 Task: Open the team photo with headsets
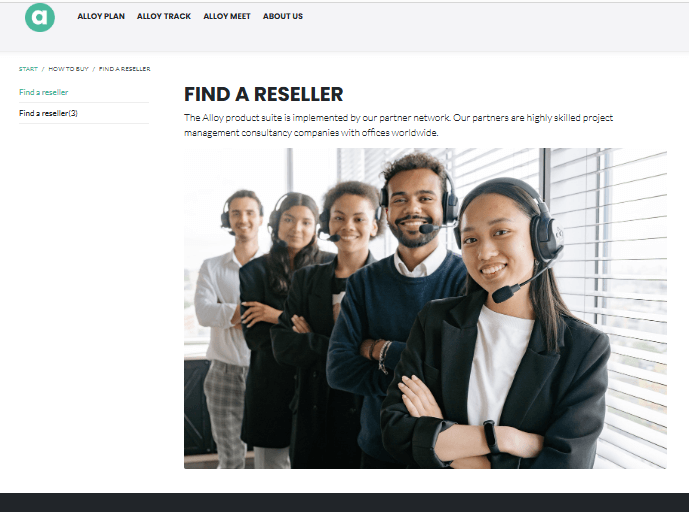(x=425, y=308)
